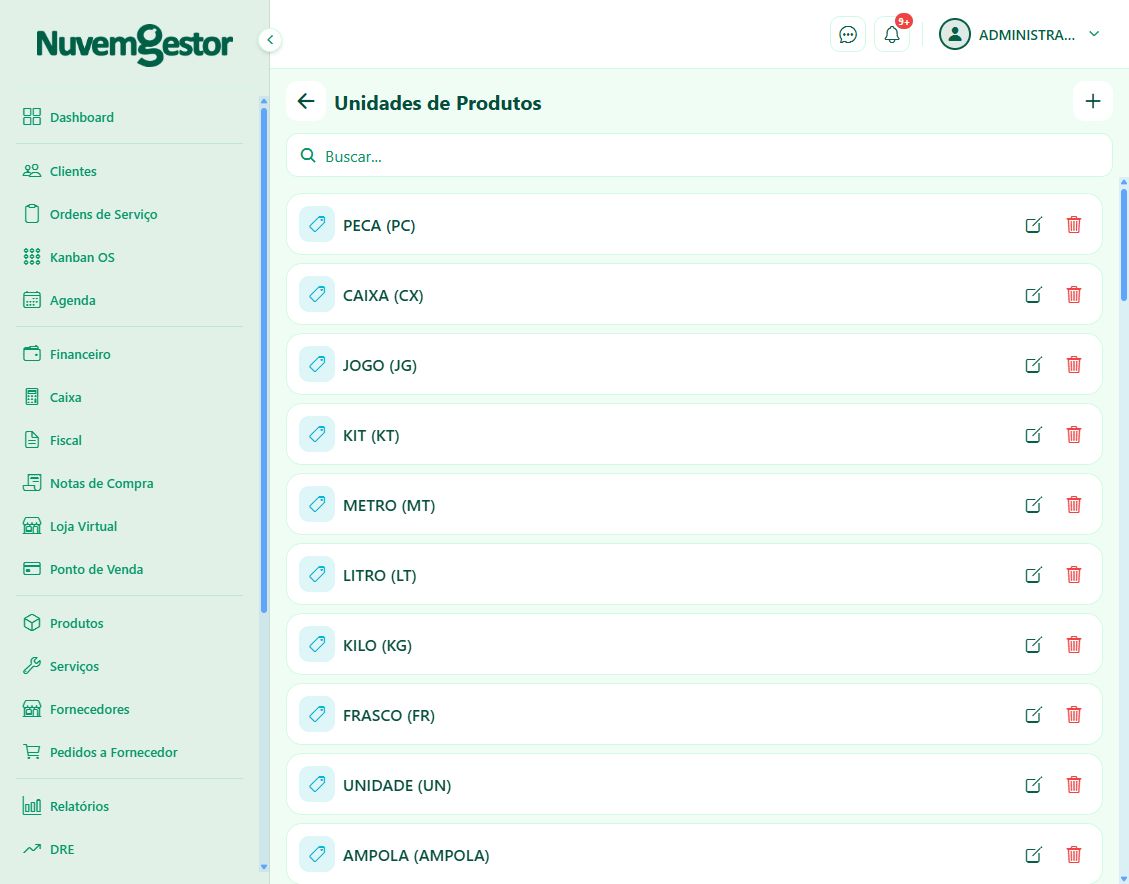Edit the KILO (KG) unit
The height and width of the screenshot is (884, 1129).
[x=1033, y=644]
